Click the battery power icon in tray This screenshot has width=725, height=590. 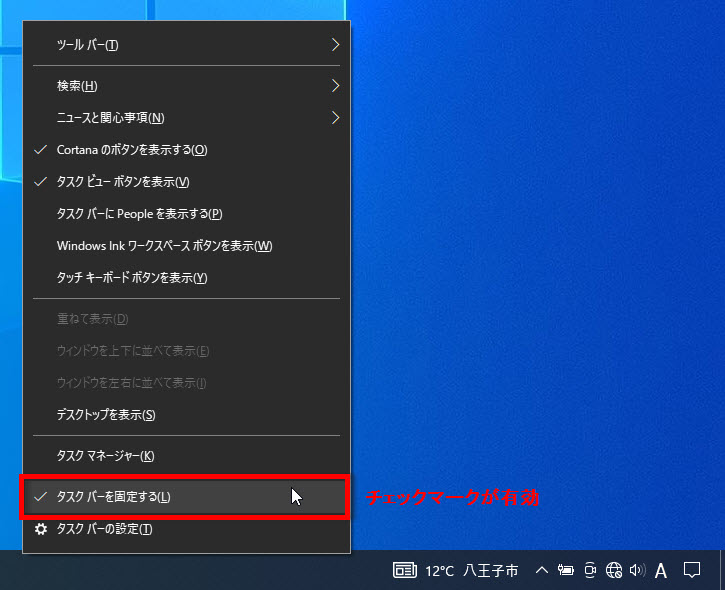[565, 571]
